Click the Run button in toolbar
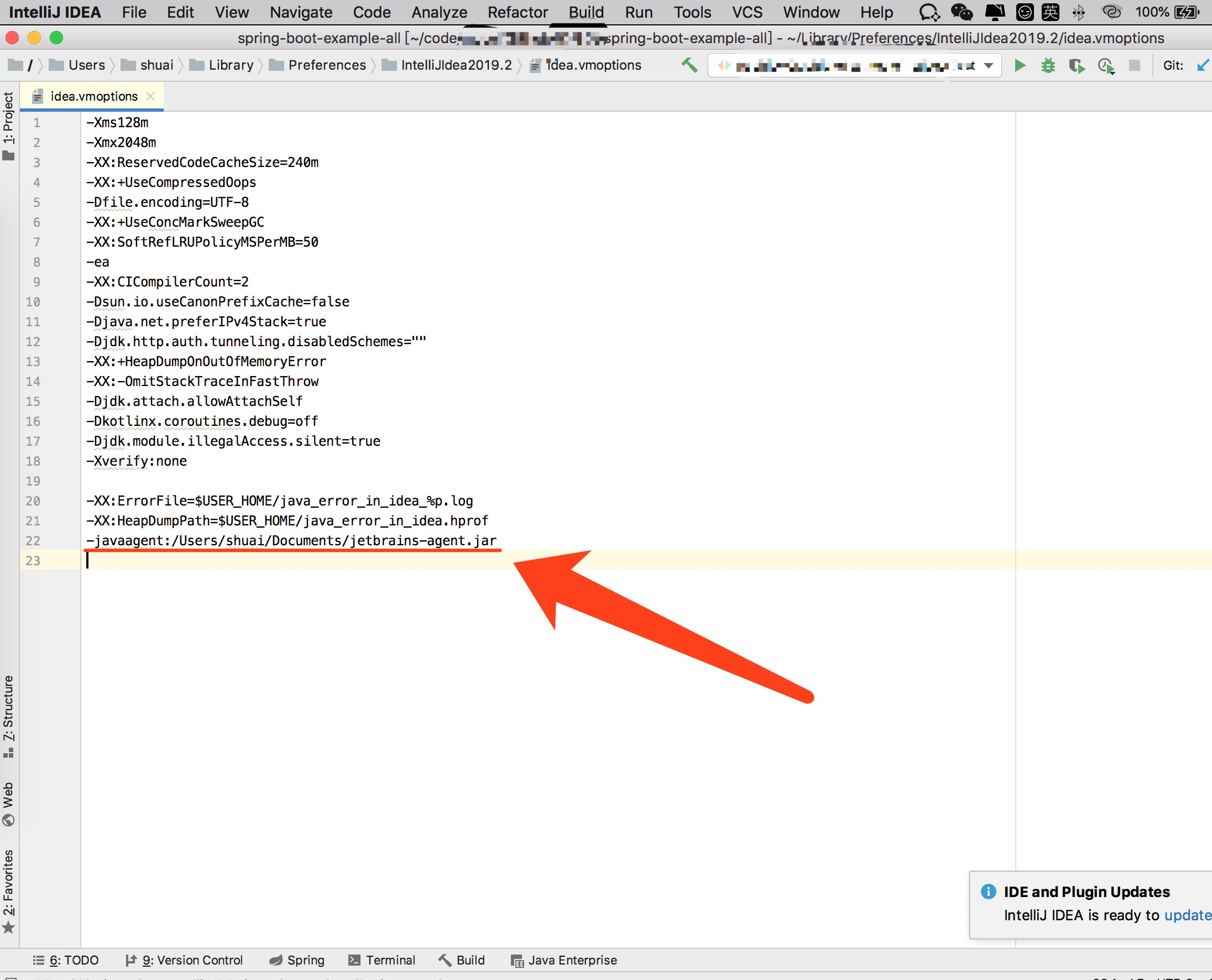This screenshot has width=1212, height=980. [x=1019, y=66]
